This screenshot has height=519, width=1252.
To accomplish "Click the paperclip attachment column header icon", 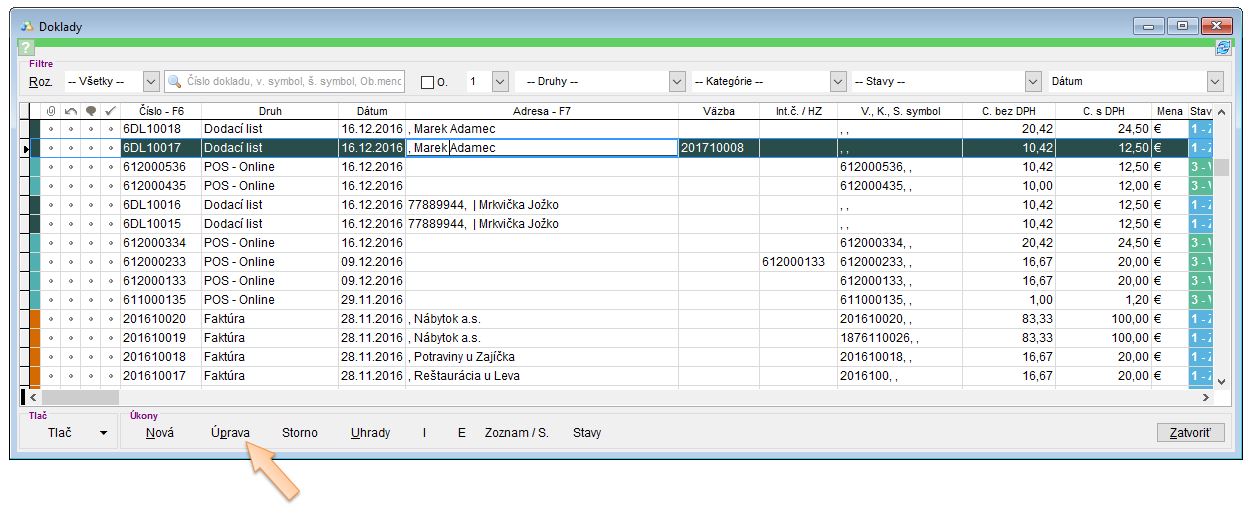I will [51, 111].
